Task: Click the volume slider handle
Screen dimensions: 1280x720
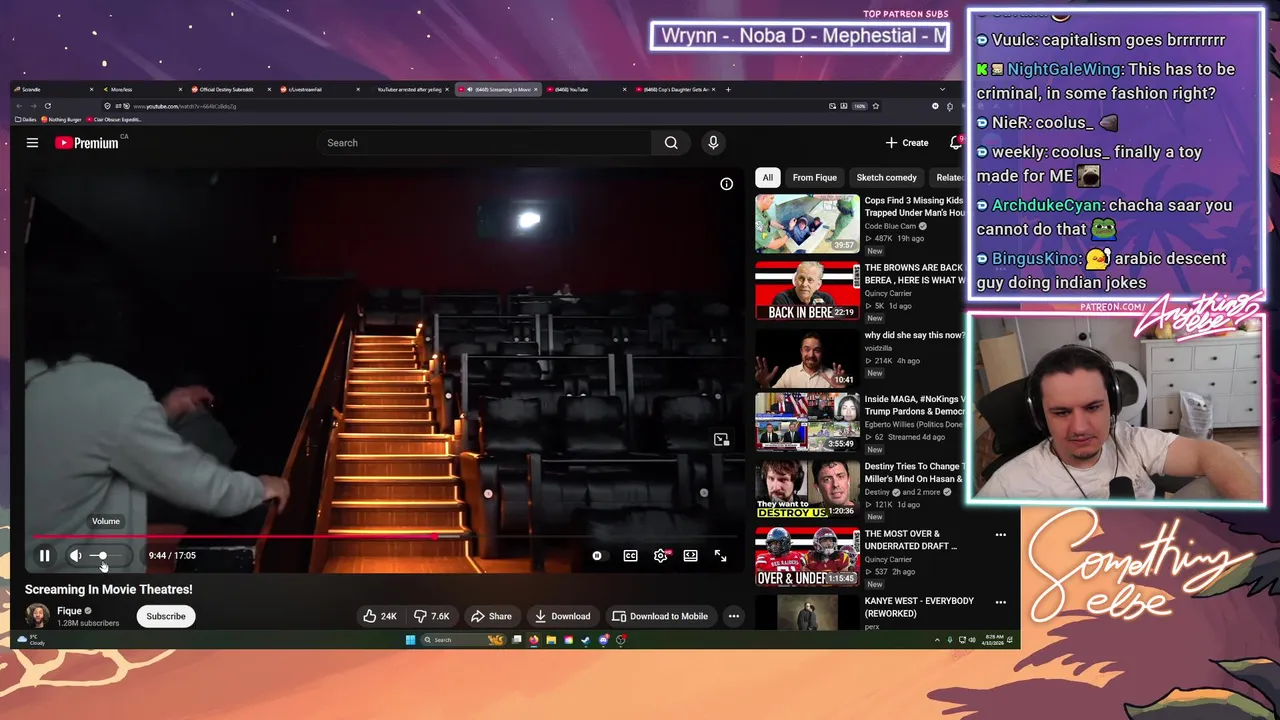Action: [102, 555]
